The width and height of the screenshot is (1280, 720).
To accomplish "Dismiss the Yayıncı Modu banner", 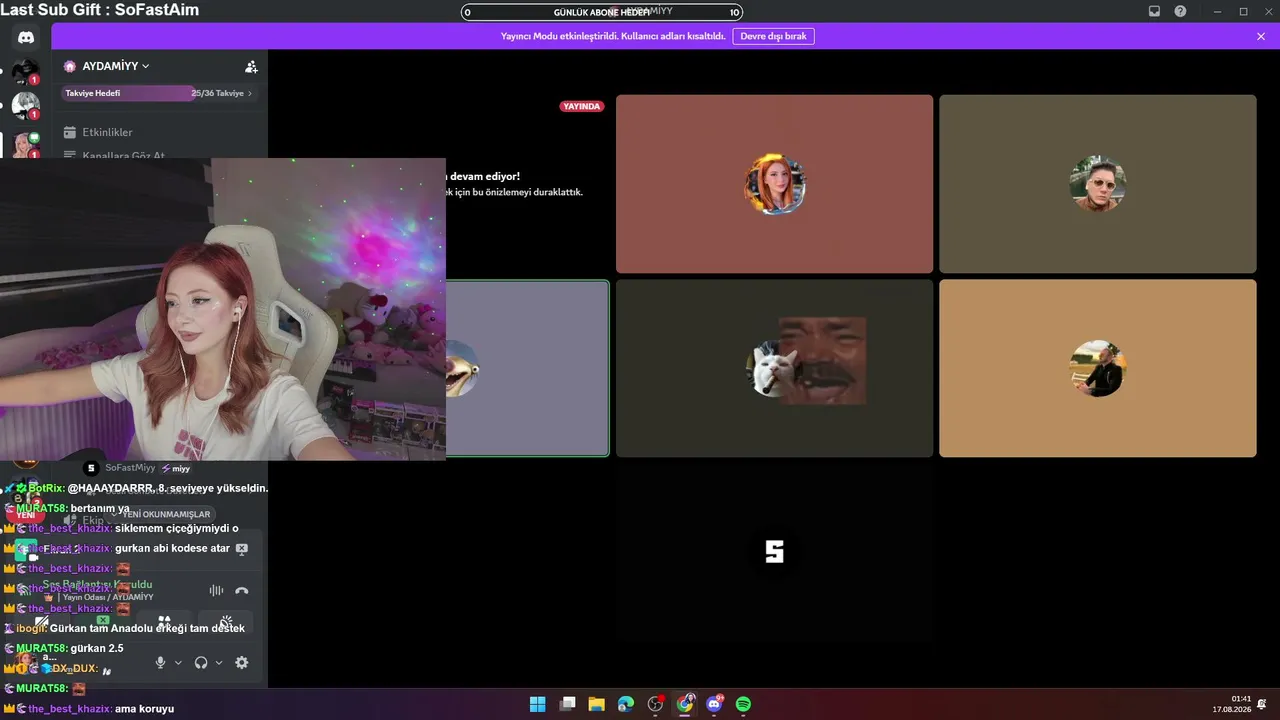I will click(x=1261, y=36).
